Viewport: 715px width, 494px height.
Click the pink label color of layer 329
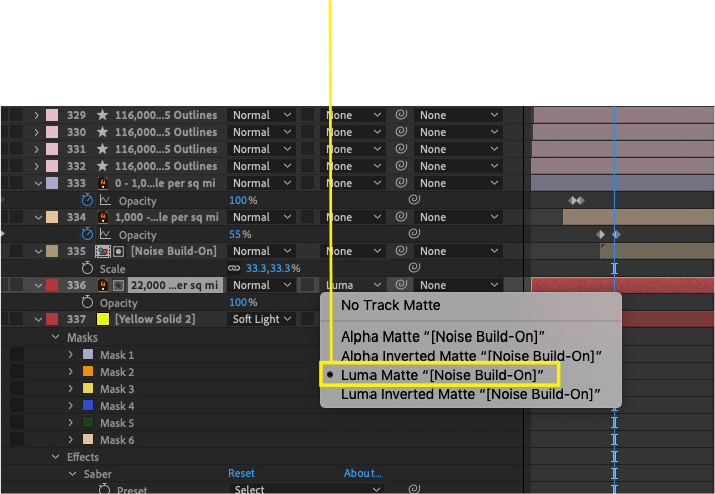click(52, 115)
